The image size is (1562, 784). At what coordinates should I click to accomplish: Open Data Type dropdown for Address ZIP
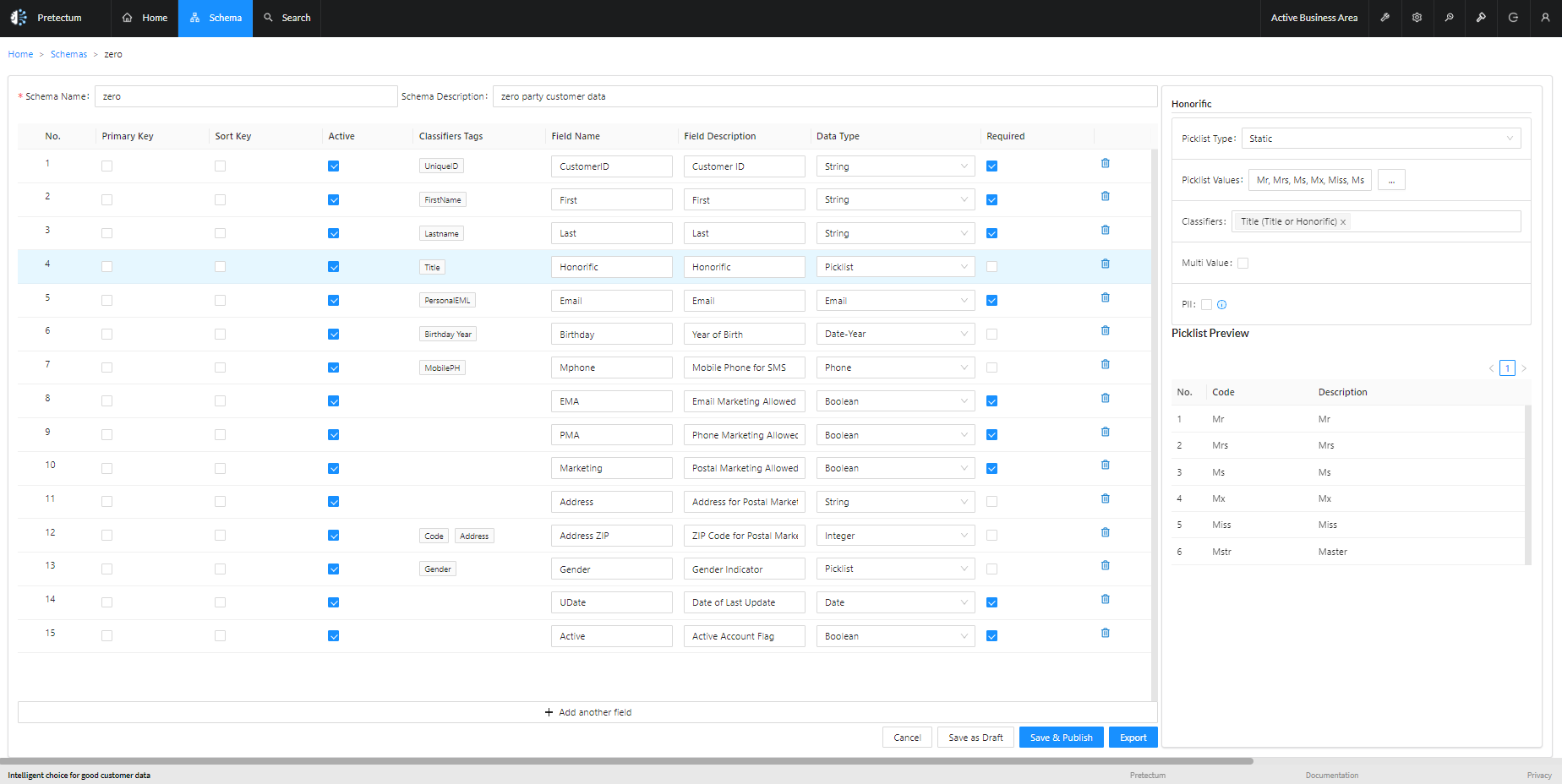pyautogui.click(x=895, y=536)
